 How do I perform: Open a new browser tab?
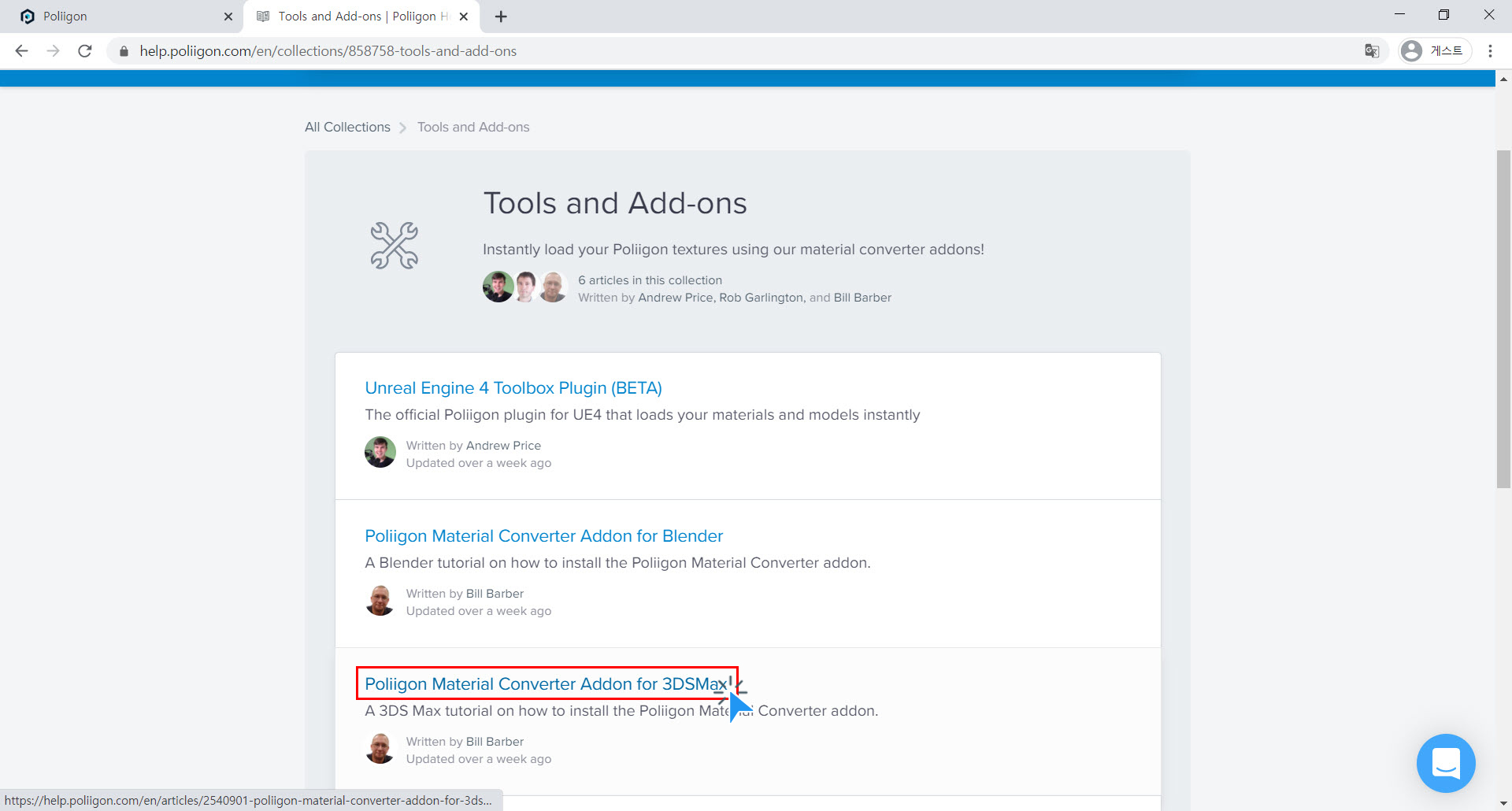tap(501, 17)
